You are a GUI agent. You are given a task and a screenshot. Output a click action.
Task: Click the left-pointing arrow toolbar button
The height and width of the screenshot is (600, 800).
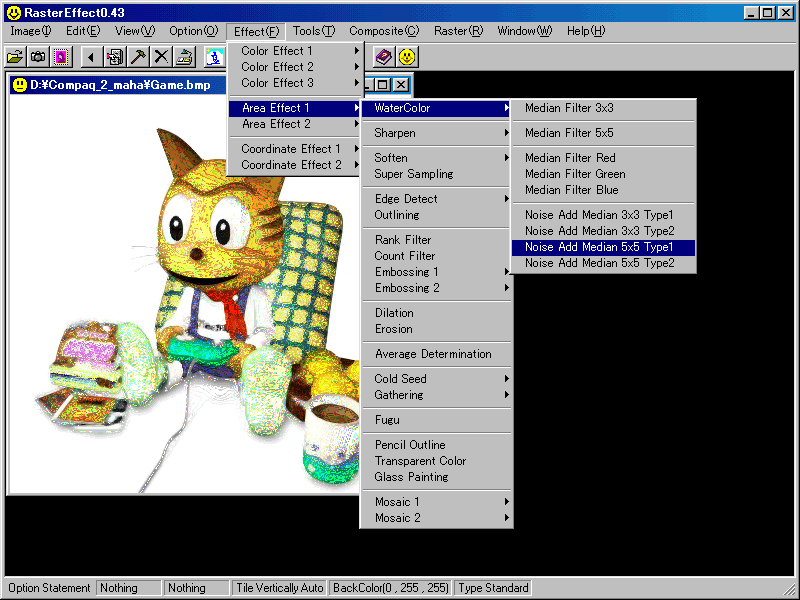[x=91, y=57]
